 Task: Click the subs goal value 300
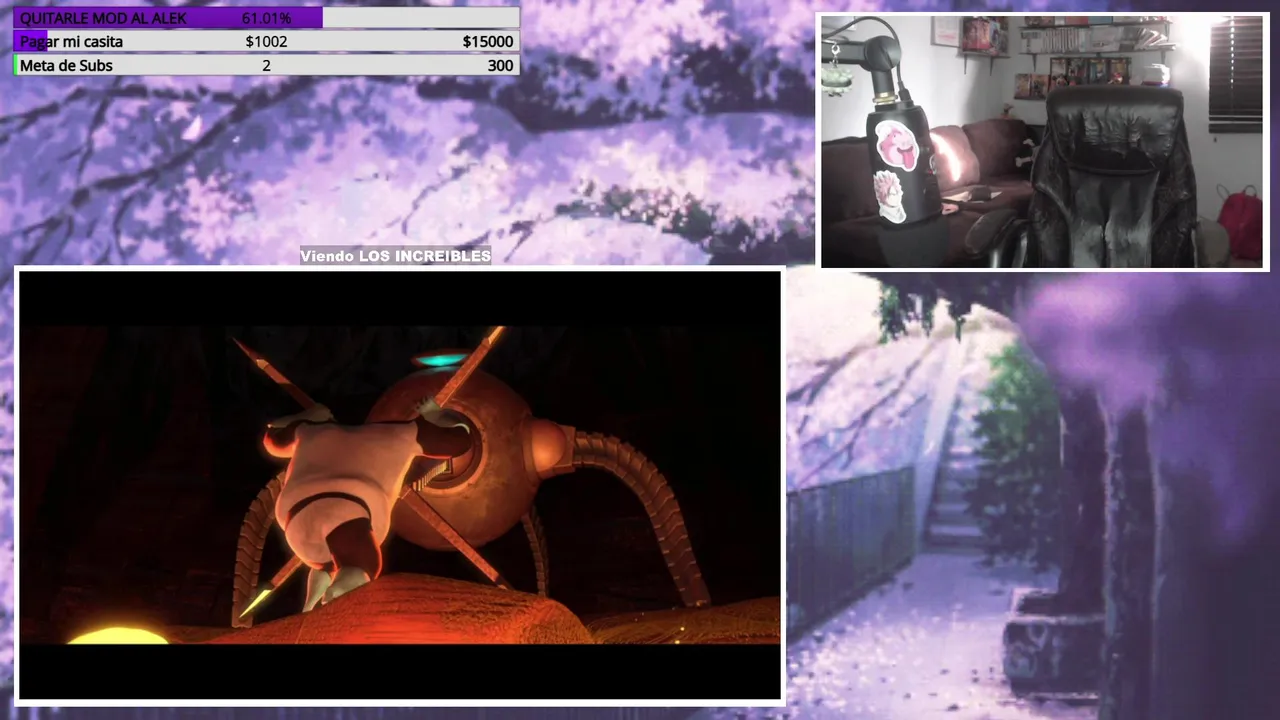coord(501,65)
